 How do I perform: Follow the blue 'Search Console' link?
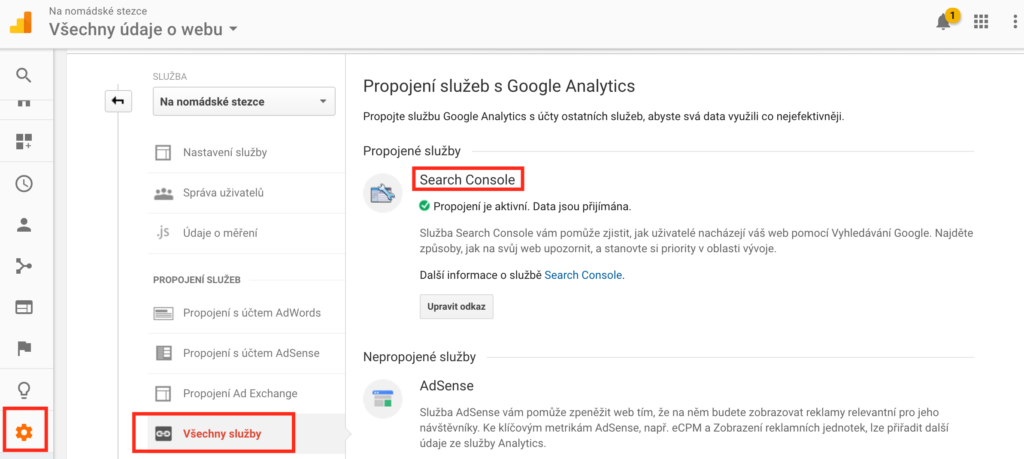pos(583,274)
